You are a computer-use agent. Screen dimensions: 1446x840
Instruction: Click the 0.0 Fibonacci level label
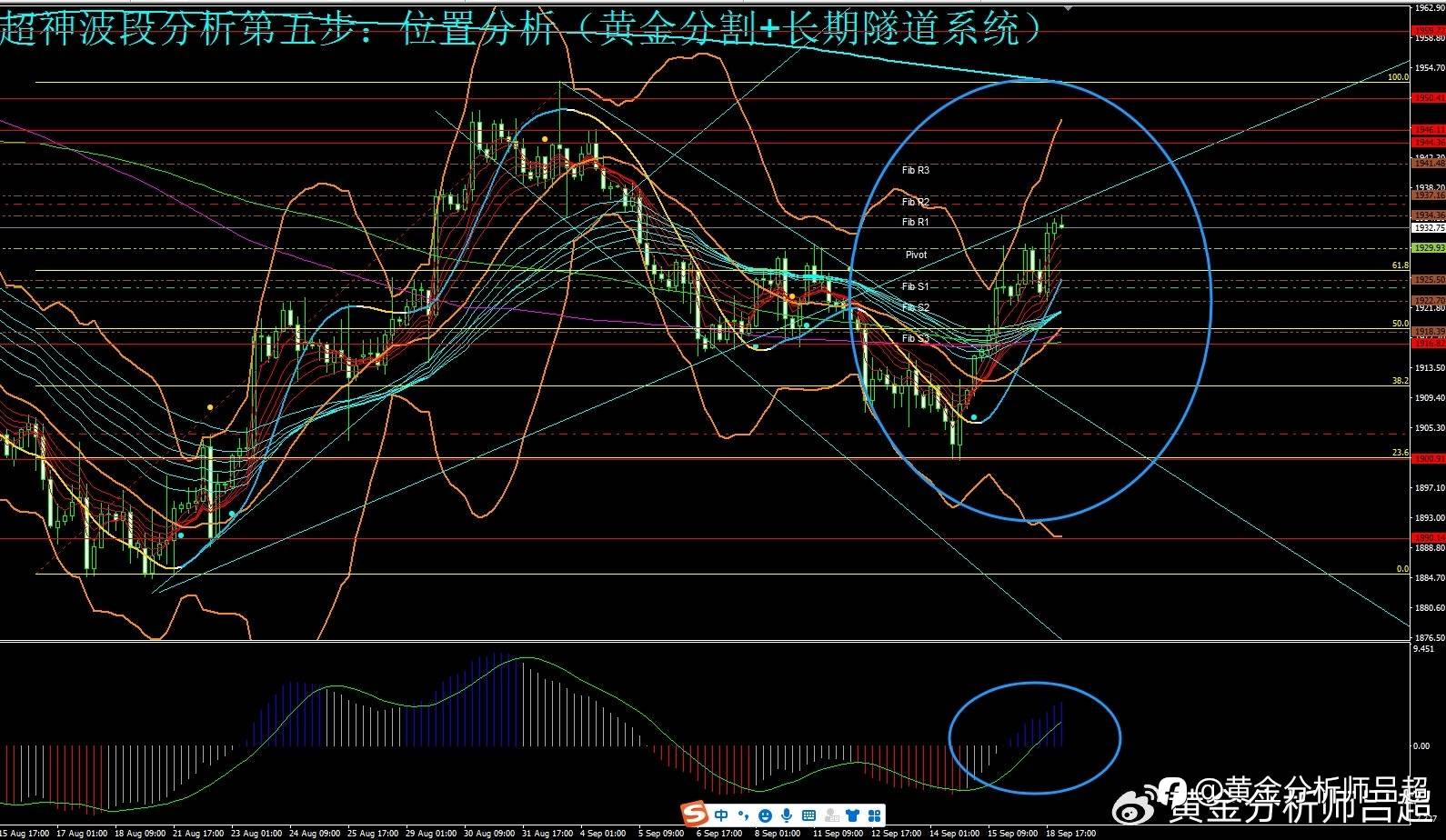tap(1402, 569)
